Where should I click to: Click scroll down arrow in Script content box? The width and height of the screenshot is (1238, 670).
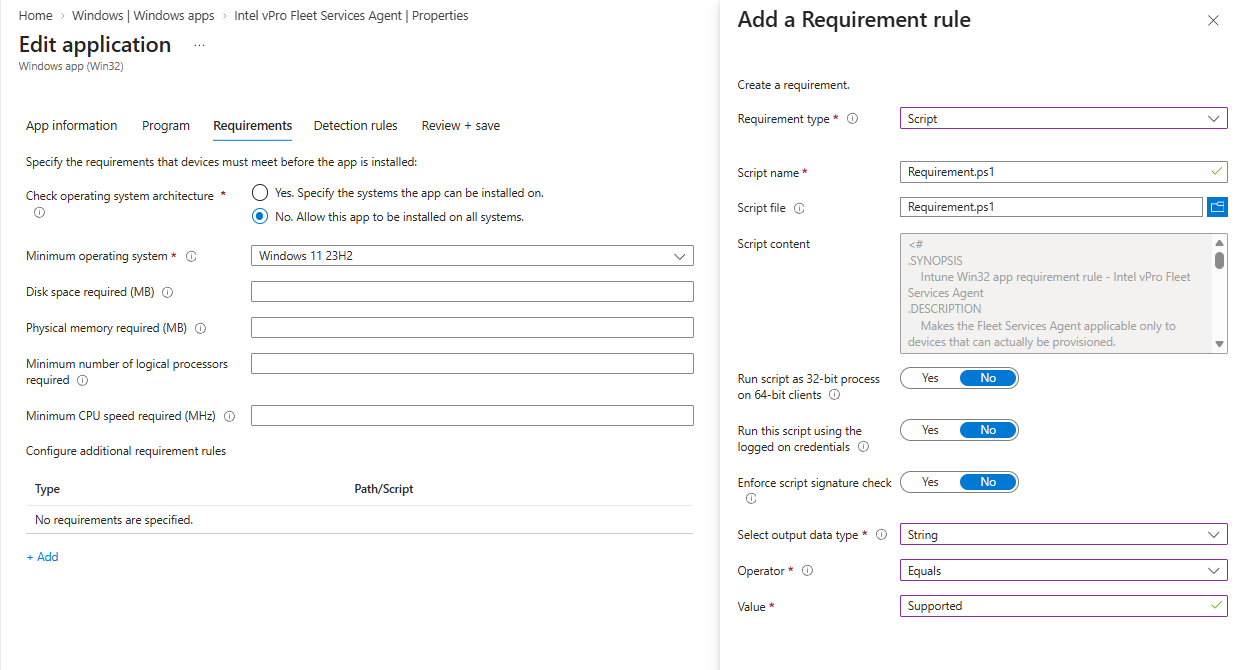(1219, 344)
